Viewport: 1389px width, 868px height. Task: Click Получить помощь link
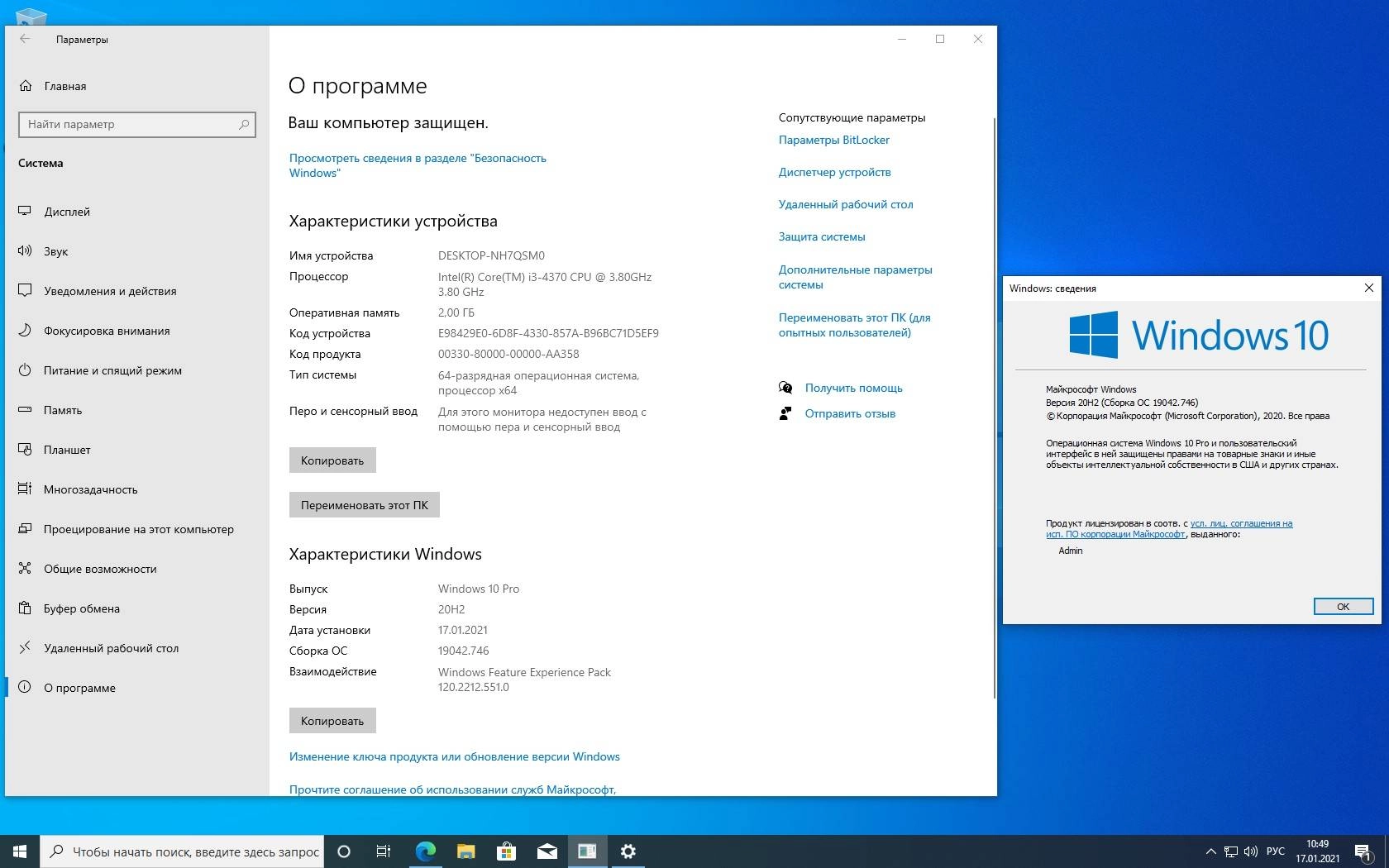point(853,388)
